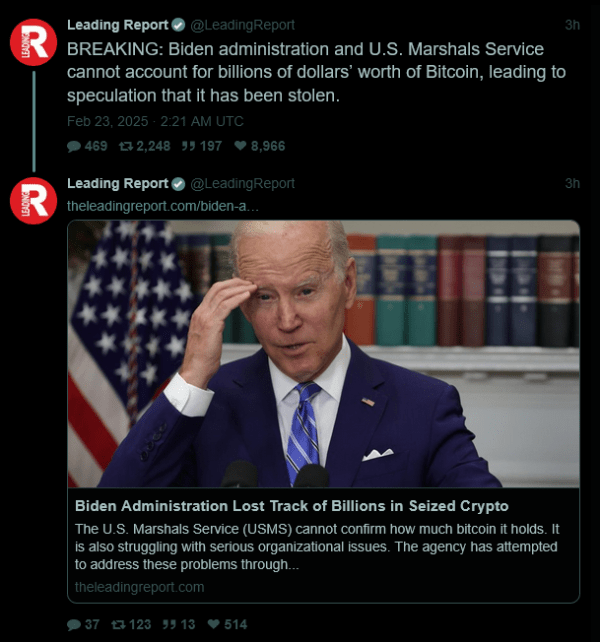The image size is (600, 642).
Task: Click the retweet icon showing 2,248
Action: (x=126, y=146)
